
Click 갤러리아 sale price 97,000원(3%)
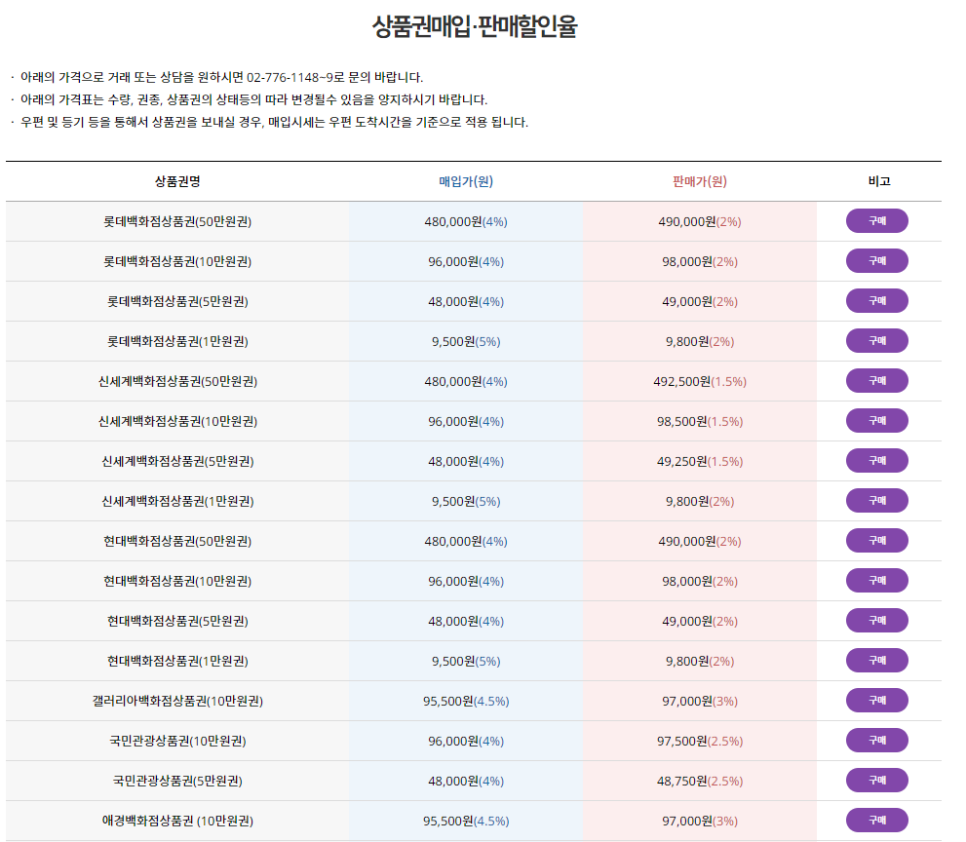(x=700, y=702)
